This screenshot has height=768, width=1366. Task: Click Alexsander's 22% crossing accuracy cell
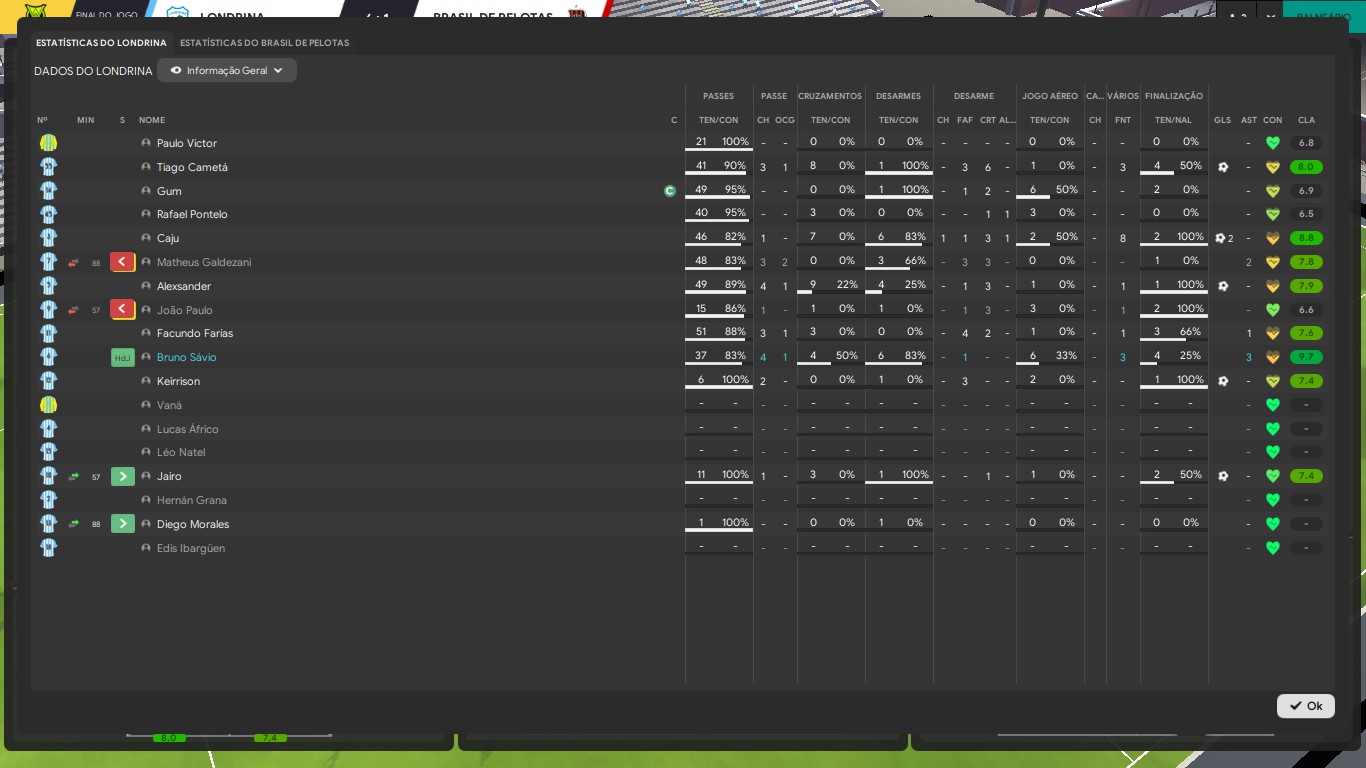(846, 285)
